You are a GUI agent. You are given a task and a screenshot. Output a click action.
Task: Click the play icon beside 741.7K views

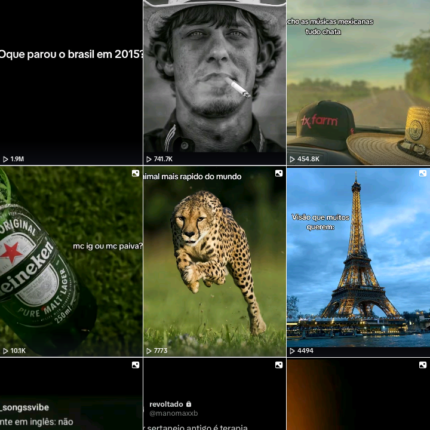pyautogui.click(x=149, y=159)
